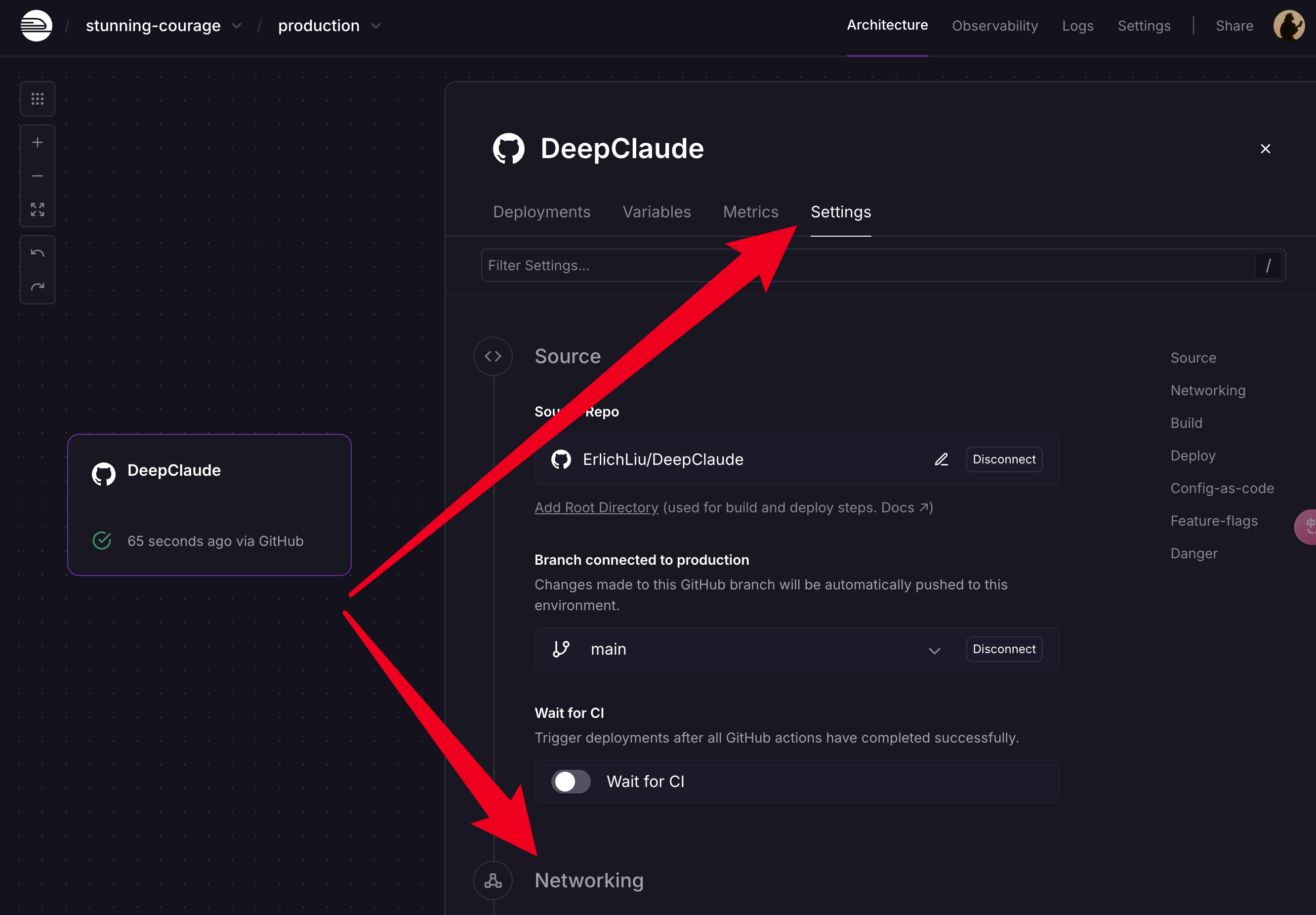
Task: Click the Networking section icon
Action: (x=493, y=880)
